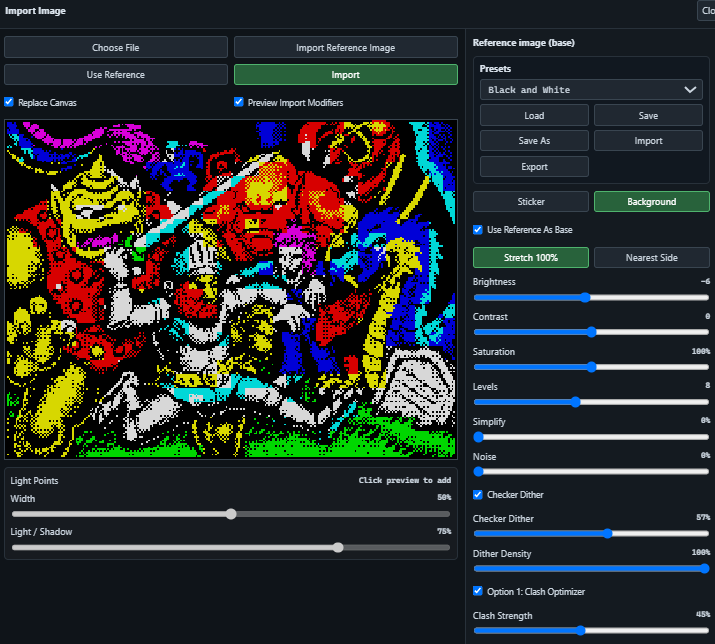
Task: Adjust the Levels slider
Action: [591, 402]
